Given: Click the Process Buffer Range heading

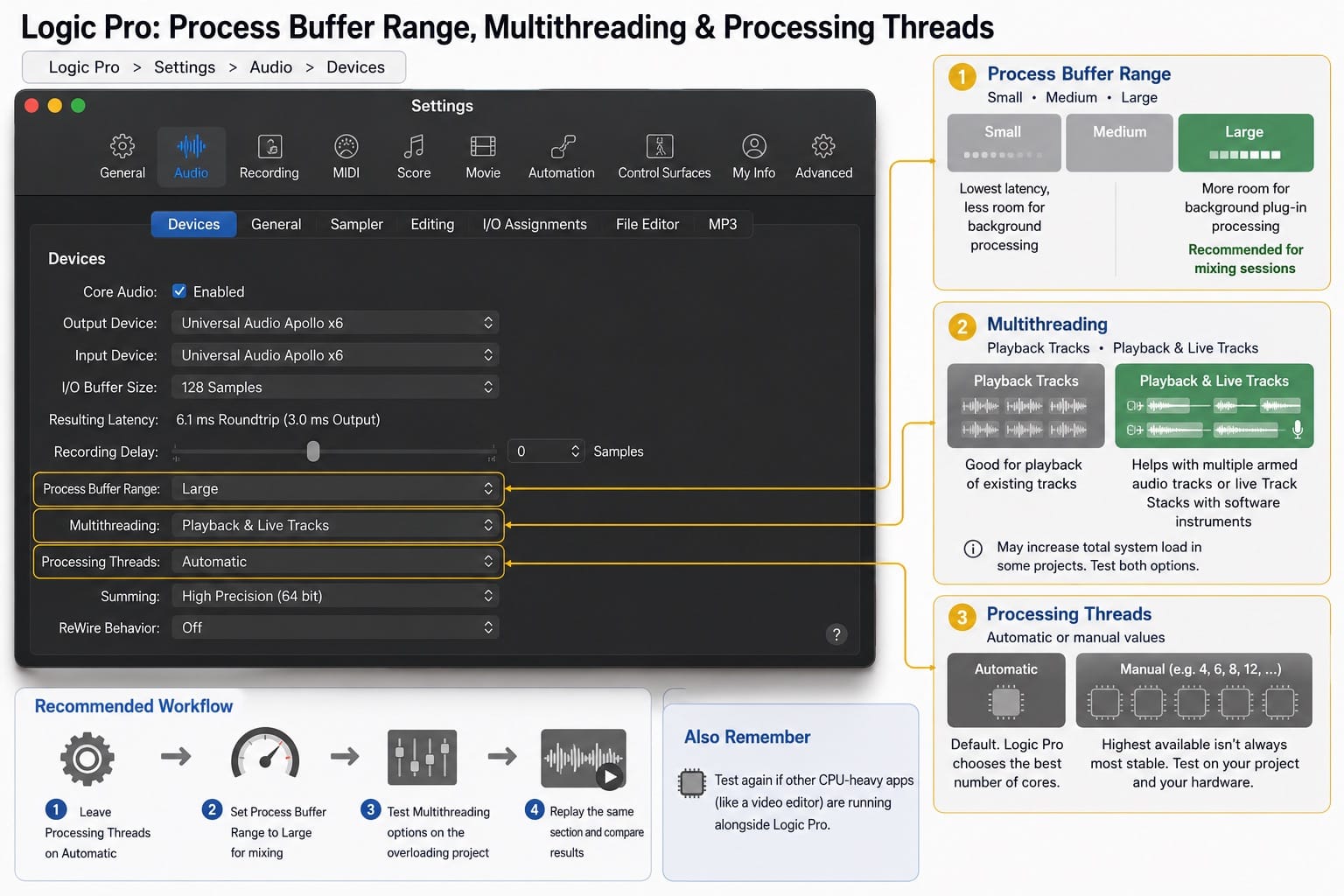Looking at the screenshot, I should coord(1079,73).
